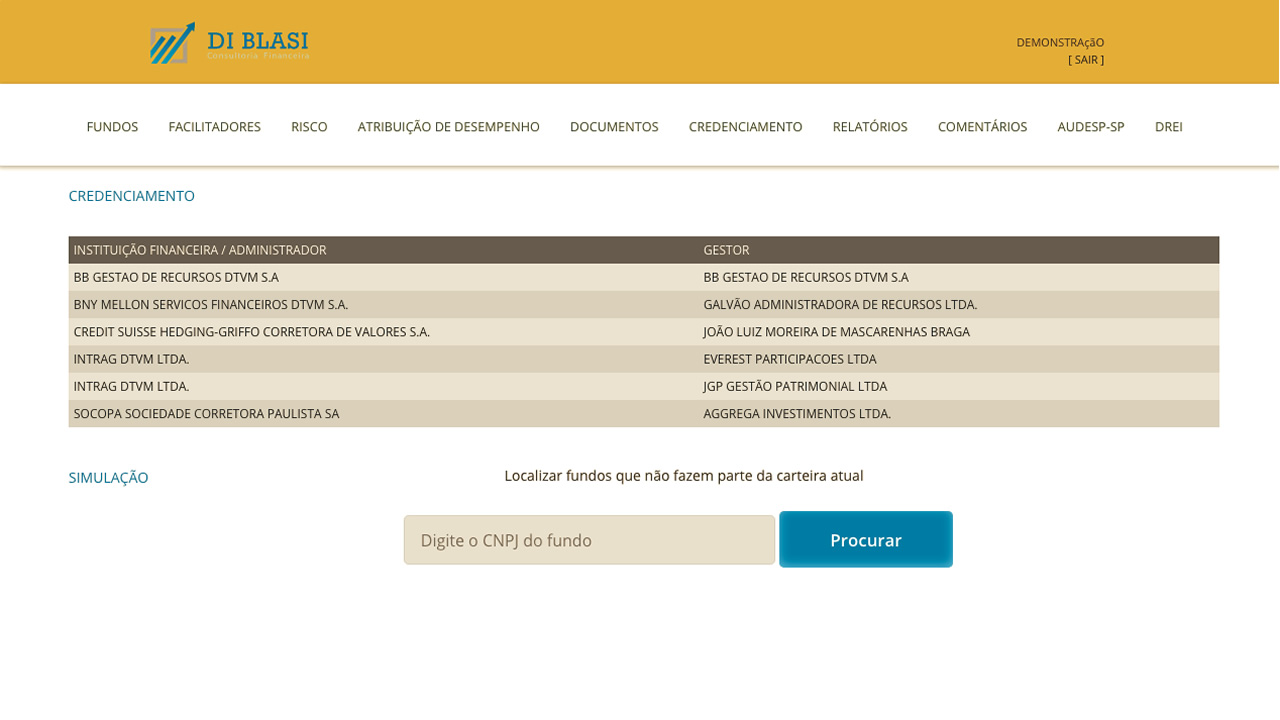Click the INSTITUIÇÃO FINANCEIRA / ADMINISTRADOR column header
The height and width of the screenshot is (720, 1280).
coord(200,250)
